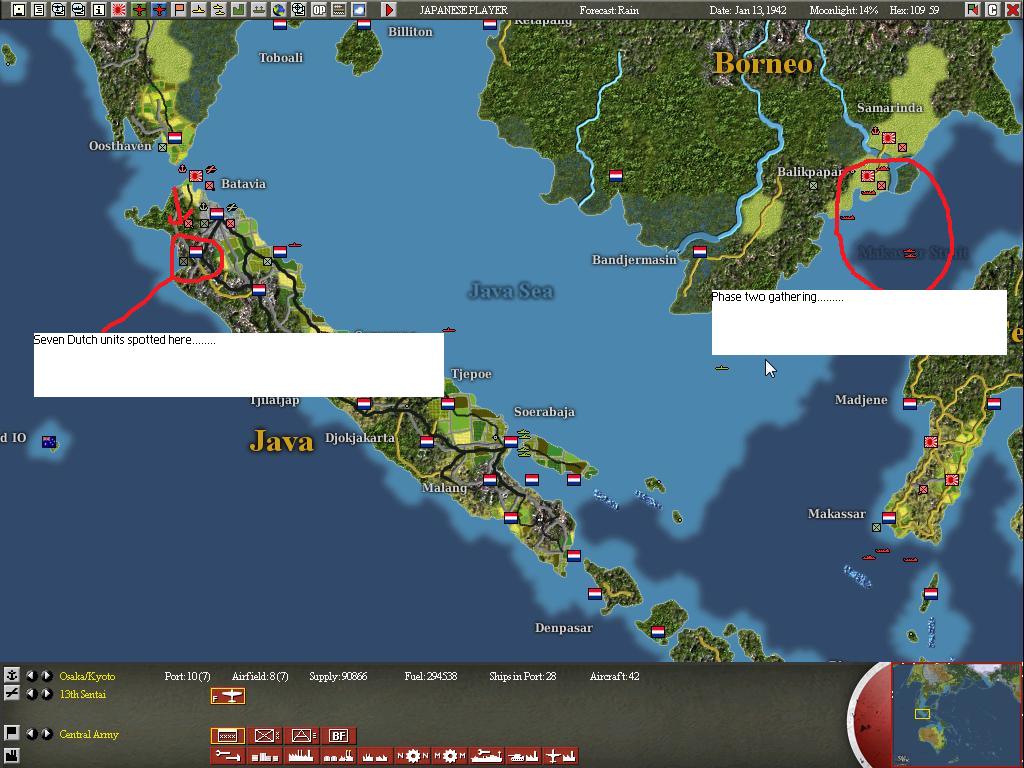
Task: Click the crosshair target toolbar icon
Action: point(298,10)
